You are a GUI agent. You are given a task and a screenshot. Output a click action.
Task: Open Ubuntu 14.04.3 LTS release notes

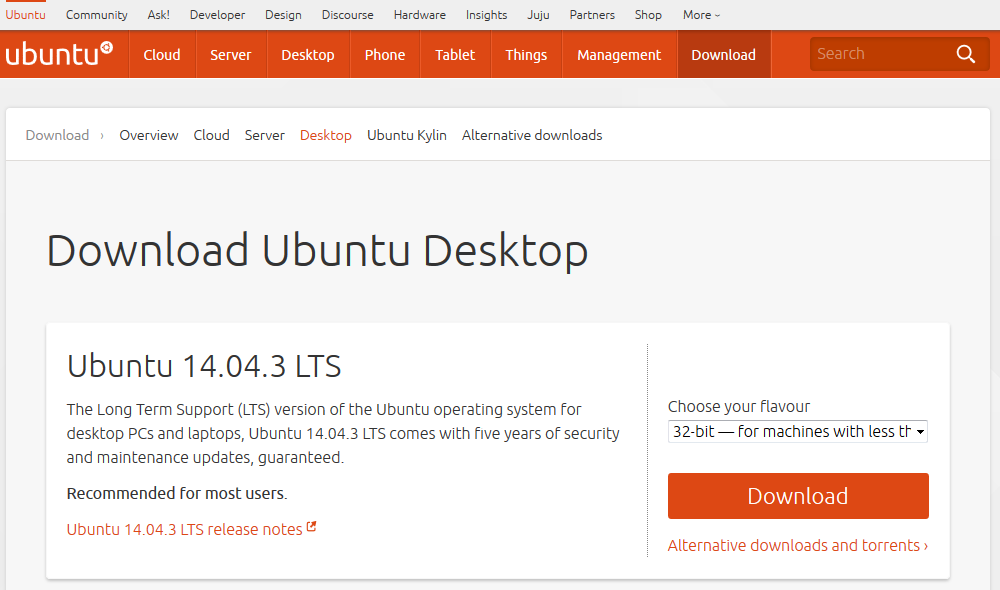[184, 529]
